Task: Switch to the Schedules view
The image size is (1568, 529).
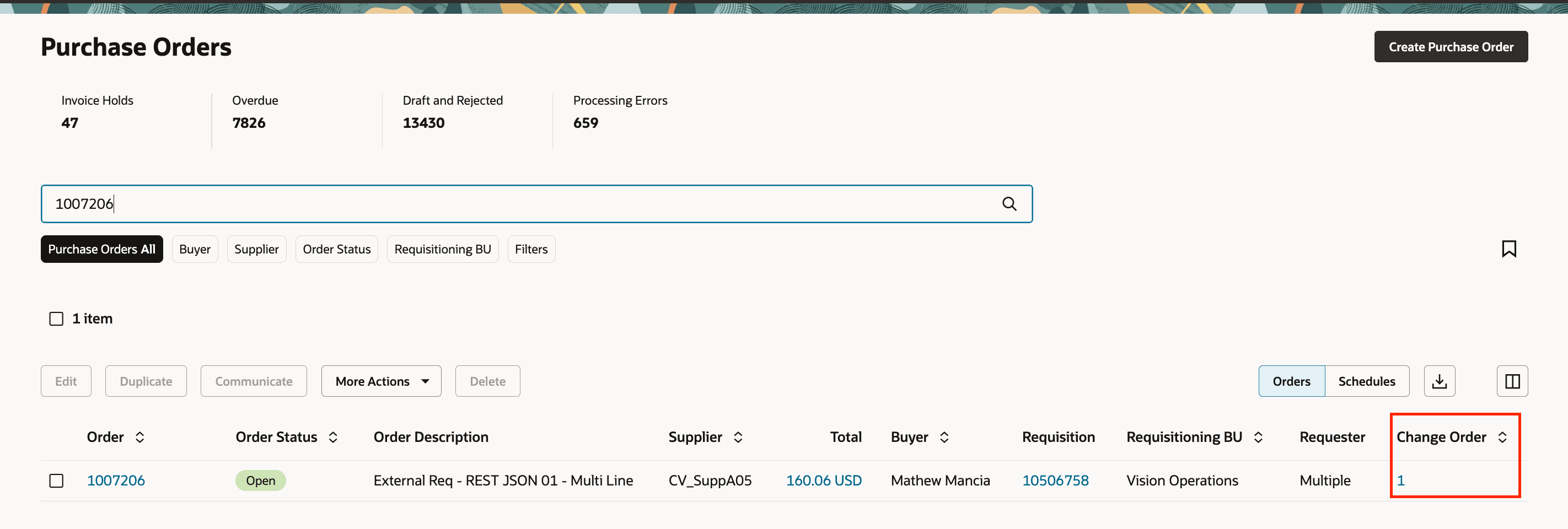Action: coord(1367,381)
